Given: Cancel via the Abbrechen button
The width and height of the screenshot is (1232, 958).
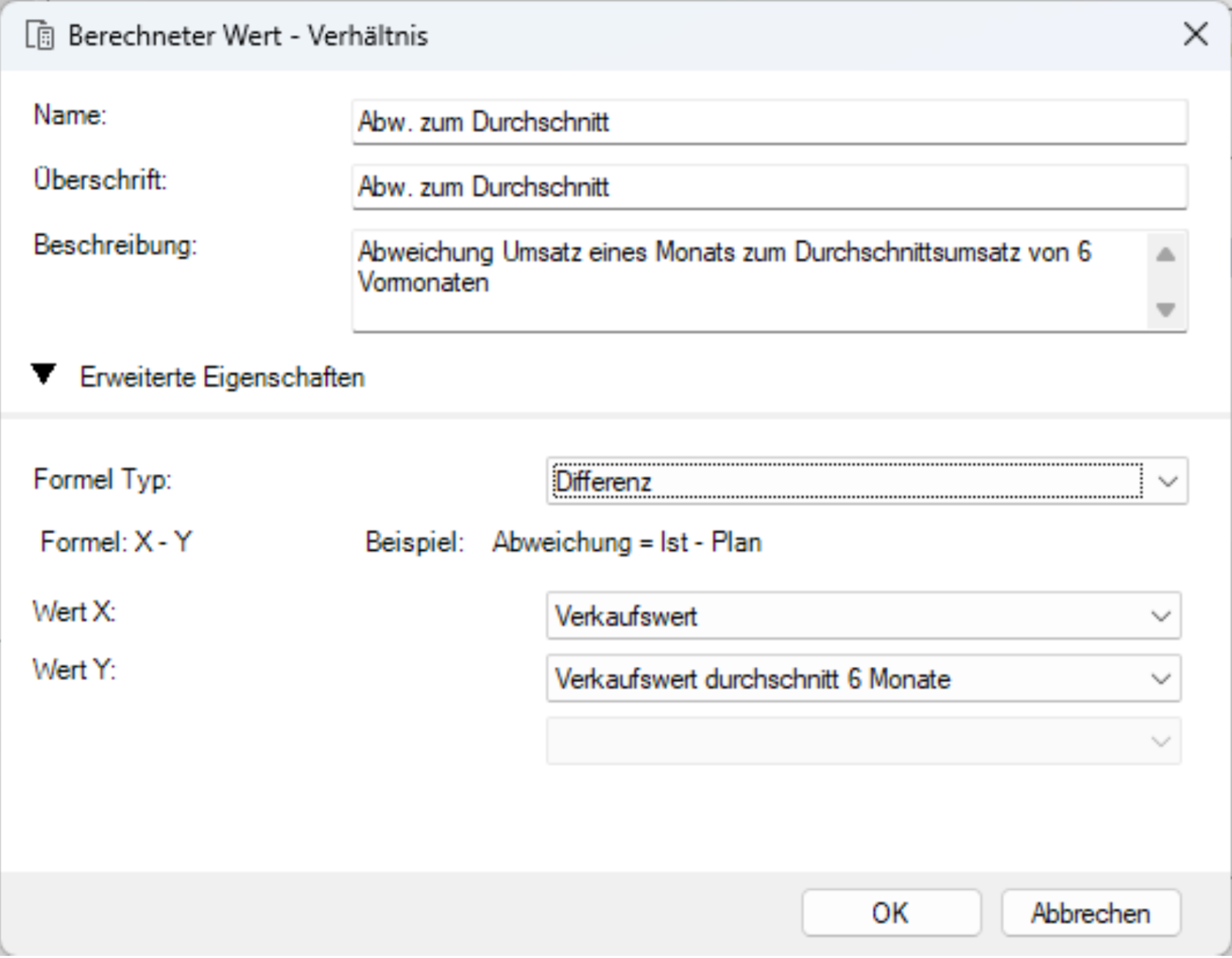Looking at the screenshot, I should (x=1090, y=913).
